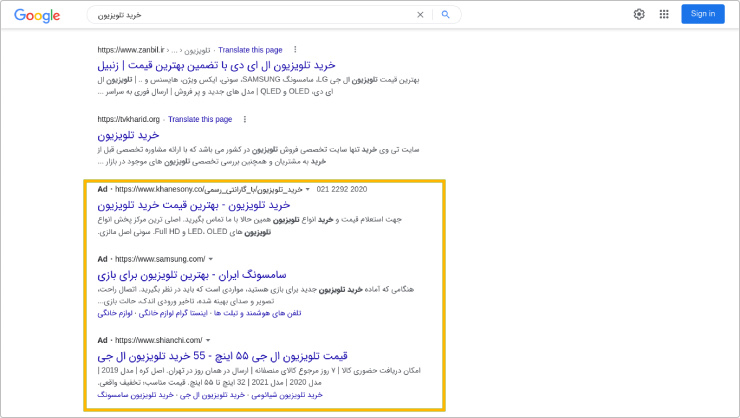
Task: Open sitelink تلفن های هوشمند و تبلت ها
Action: pyautogui.click(x=258, y=313)
